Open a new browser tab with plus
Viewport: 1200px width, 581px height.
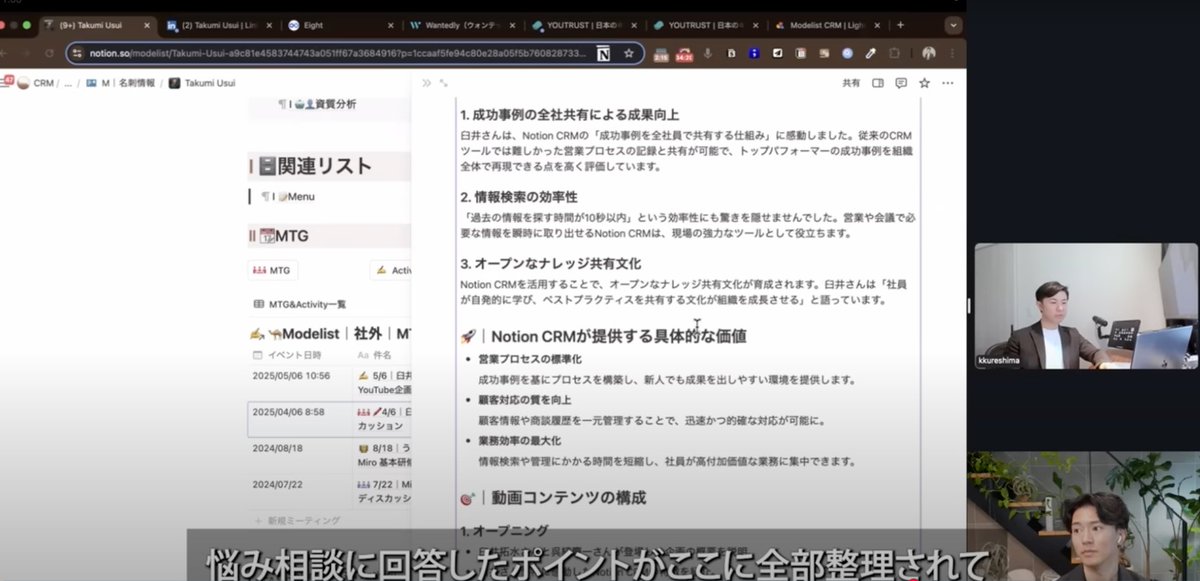point(900,25)
